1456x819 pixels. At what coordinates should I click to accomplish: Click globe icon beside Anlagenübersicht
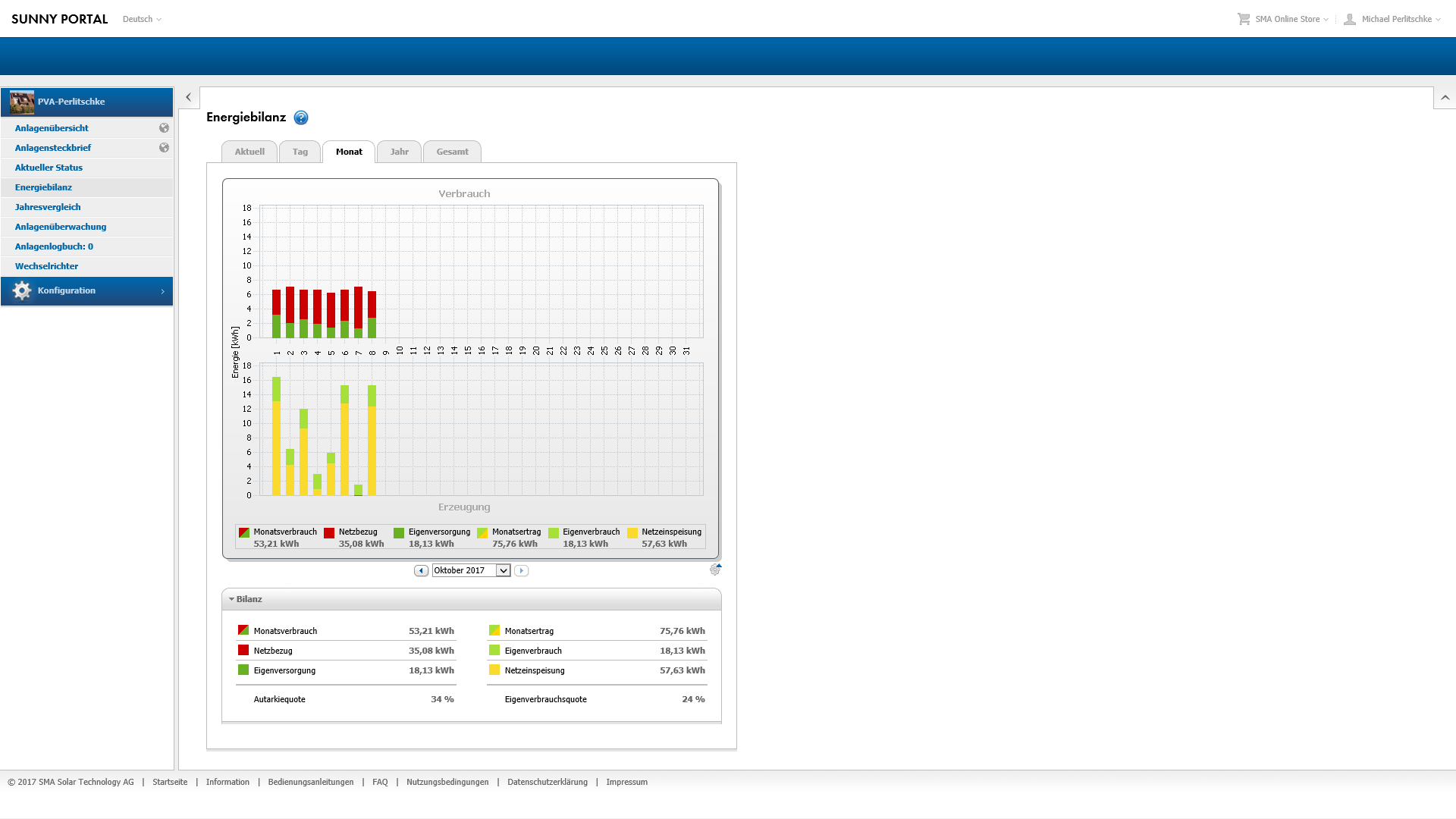[164, 128]
